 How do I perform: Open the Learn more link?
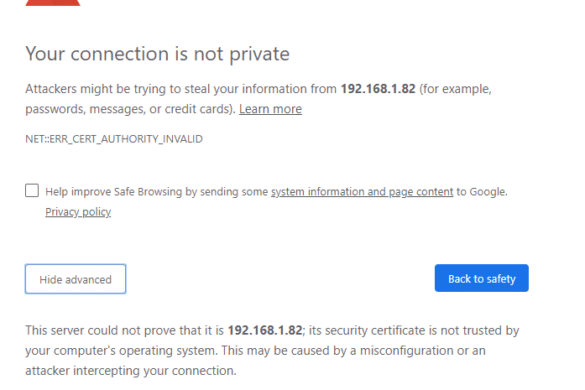270,109
